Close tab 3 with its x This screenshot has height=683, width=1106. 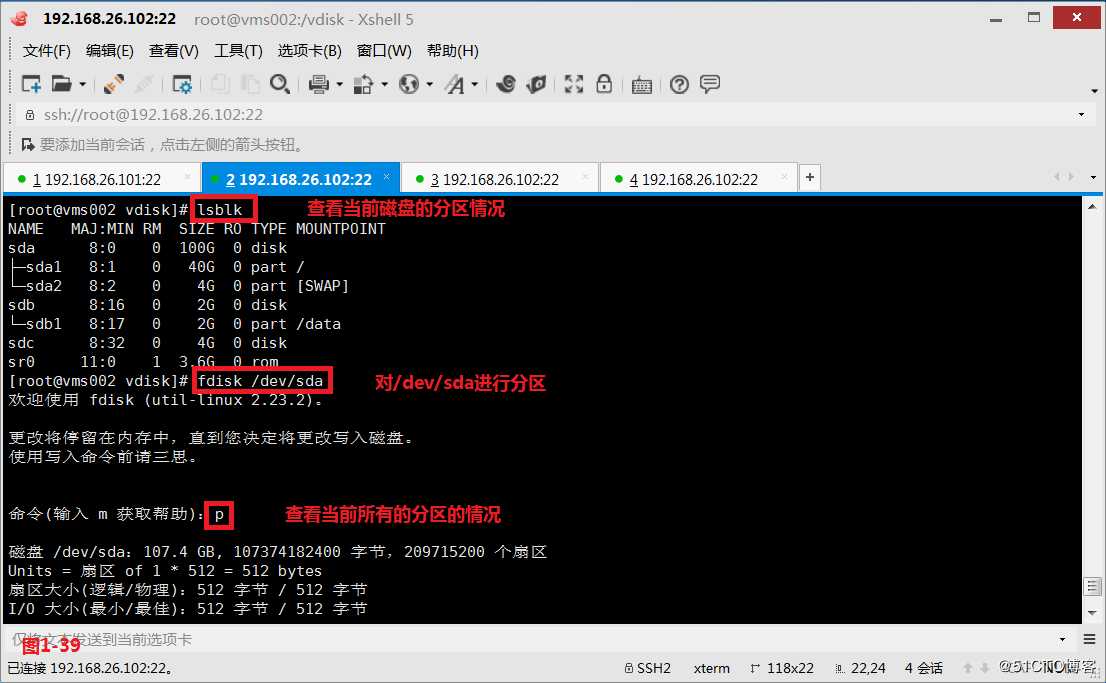[x=585, y=177]
